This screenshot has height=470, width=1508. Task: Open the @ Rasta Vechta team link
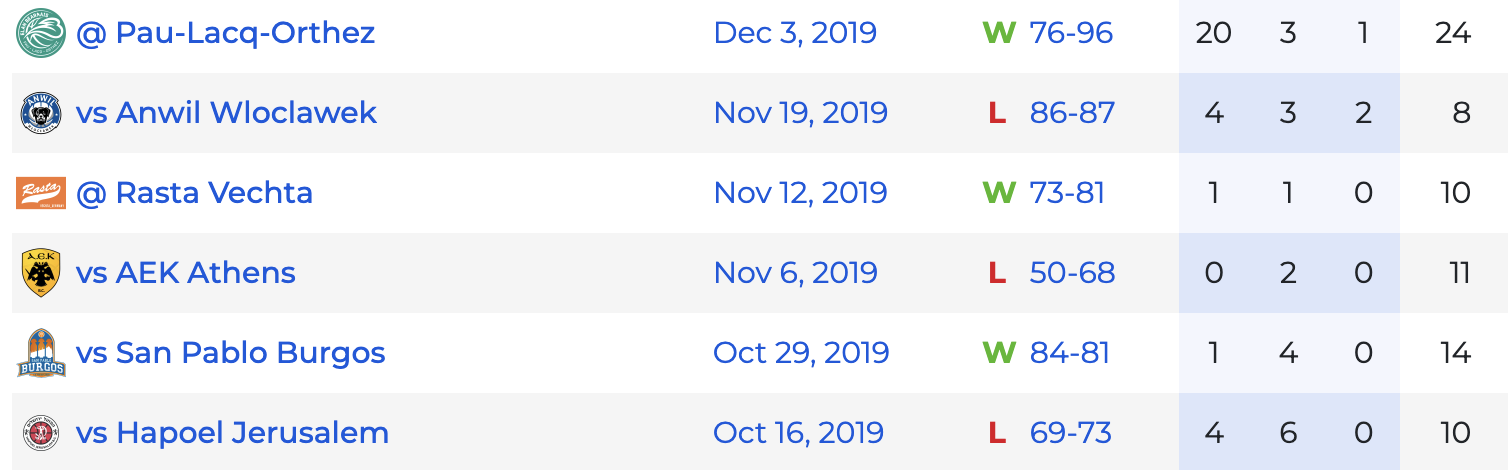click(194, 192)
